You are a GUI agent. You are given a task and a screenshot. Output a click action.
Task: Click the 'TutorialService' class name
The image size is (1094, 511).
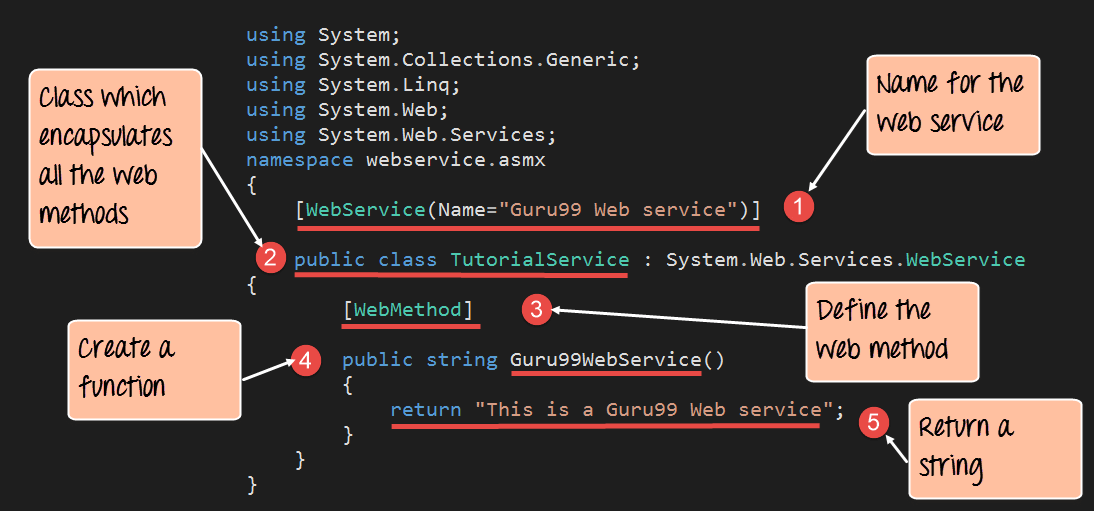(x=539, y=260)
